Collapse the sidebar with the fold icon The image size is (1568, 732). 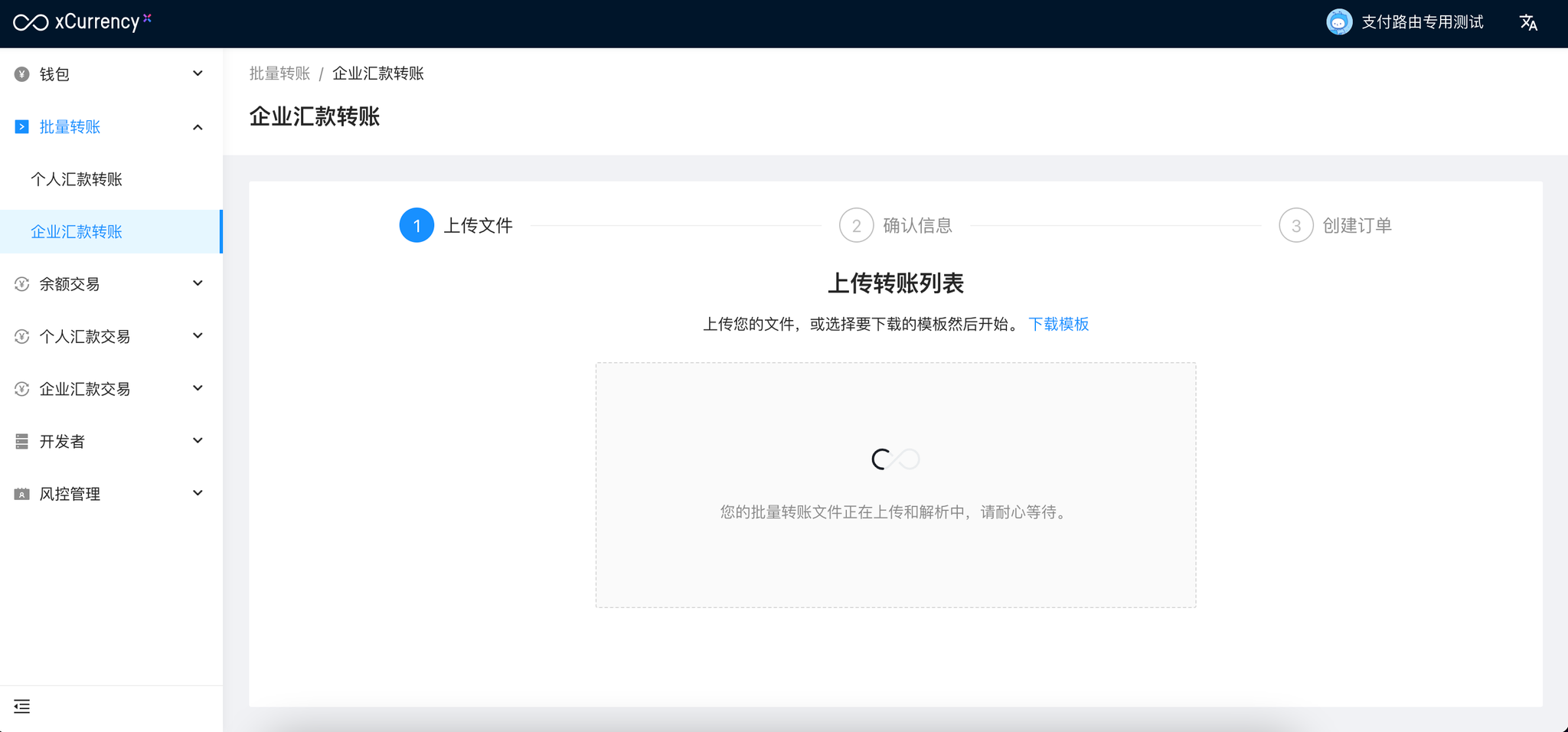pos(22,707)
